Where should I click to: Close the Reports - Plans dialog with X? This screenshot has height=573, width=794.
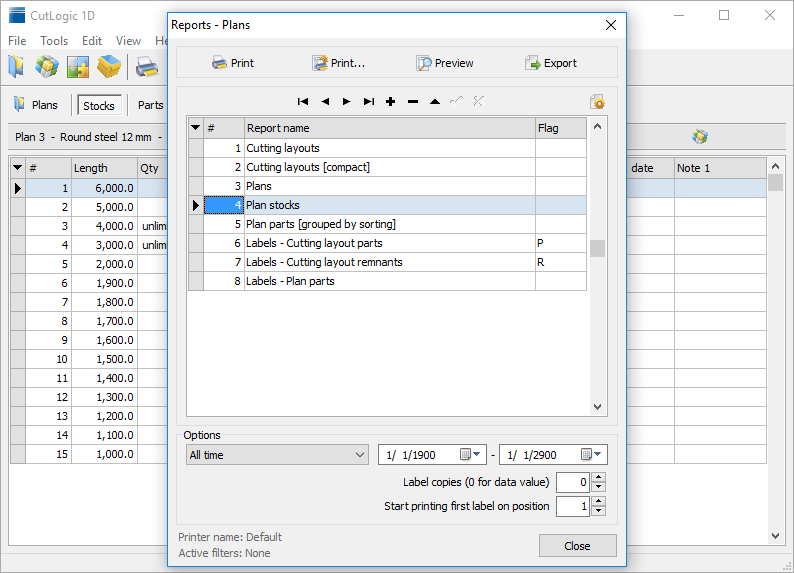611,25
